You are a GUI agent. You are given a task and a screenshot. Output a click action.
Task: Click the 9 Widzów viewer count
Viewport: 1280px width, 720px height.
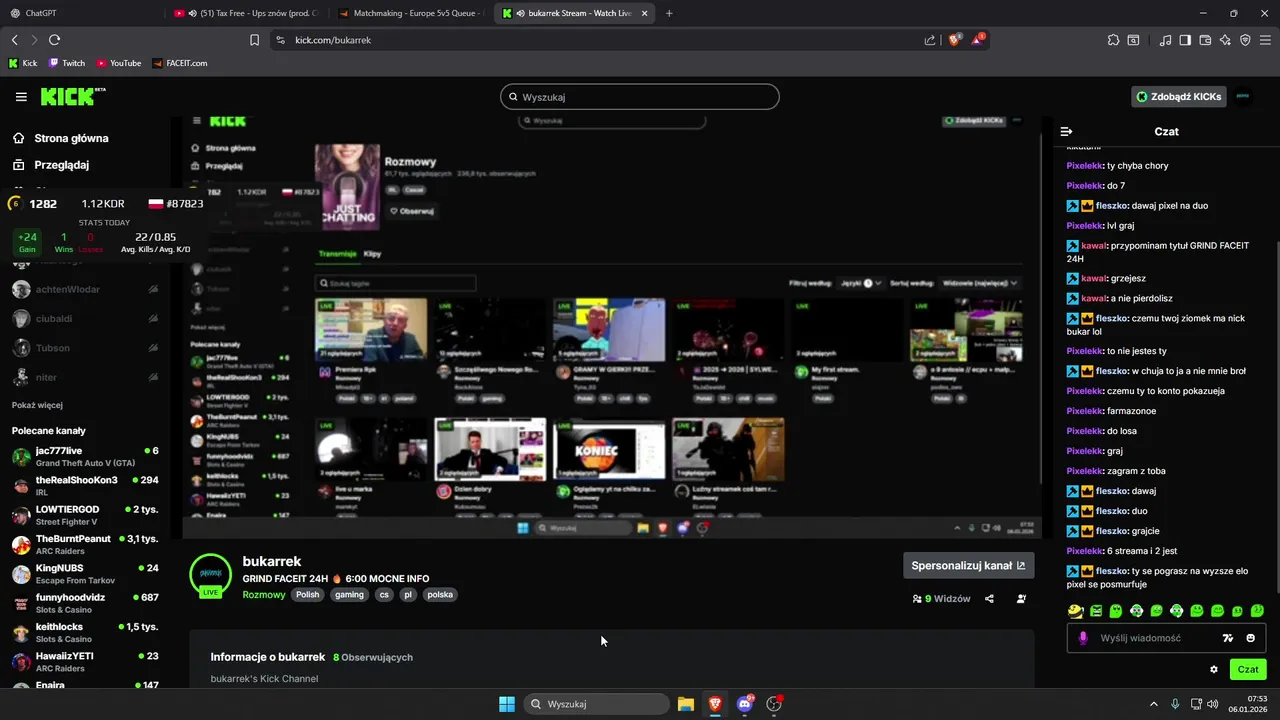[942, 599]
